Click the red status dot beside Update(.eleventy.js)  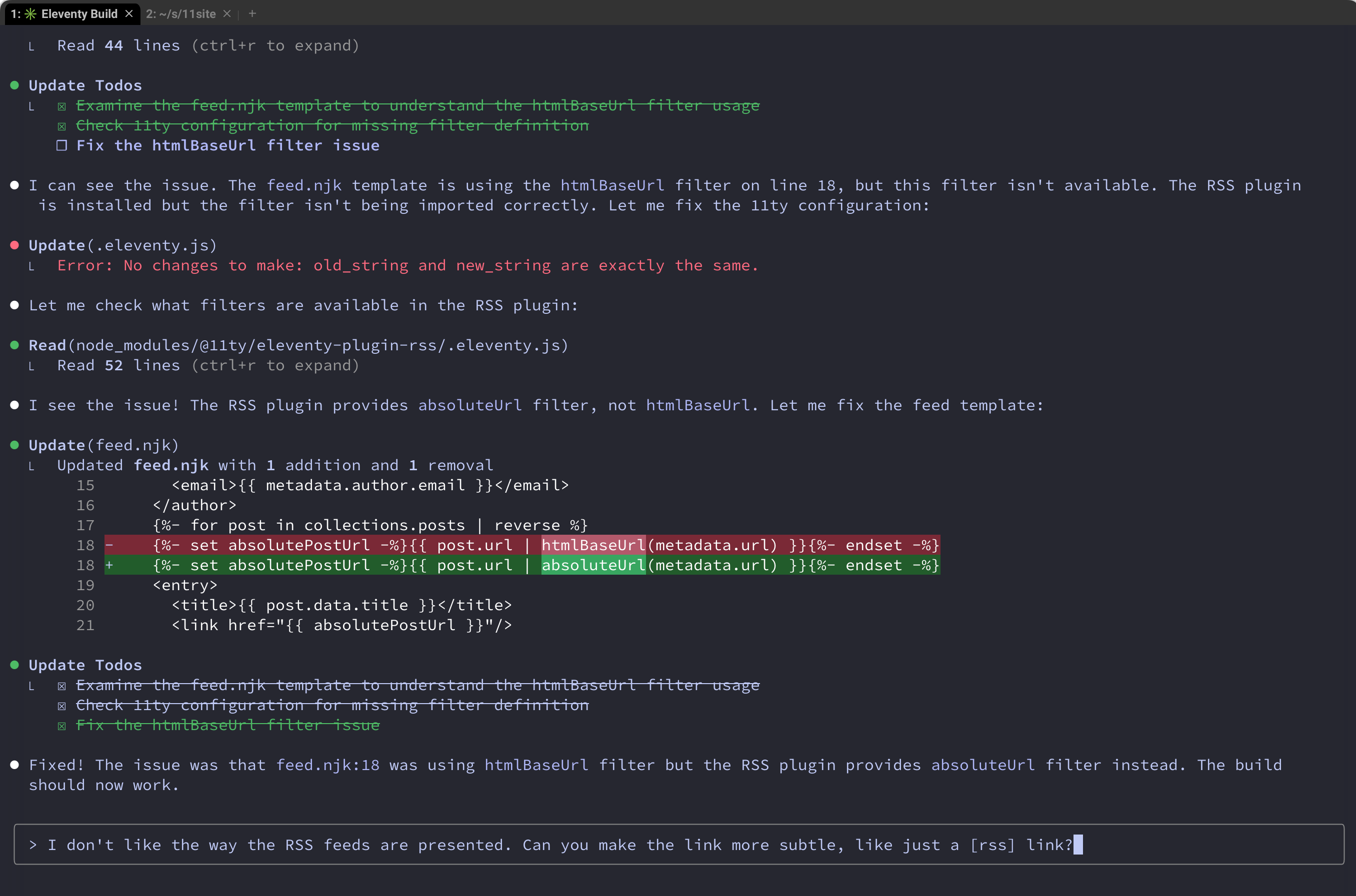pos(15,245)
